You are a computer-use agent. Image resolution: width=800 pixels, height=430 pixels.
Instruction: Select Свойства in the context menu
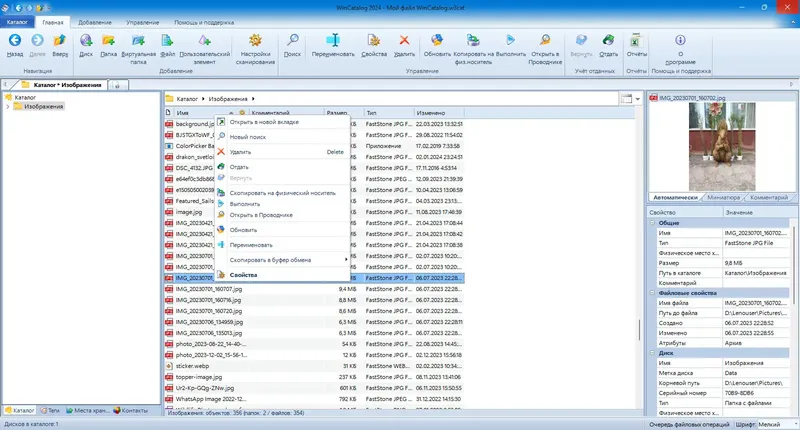coord(283,275)
